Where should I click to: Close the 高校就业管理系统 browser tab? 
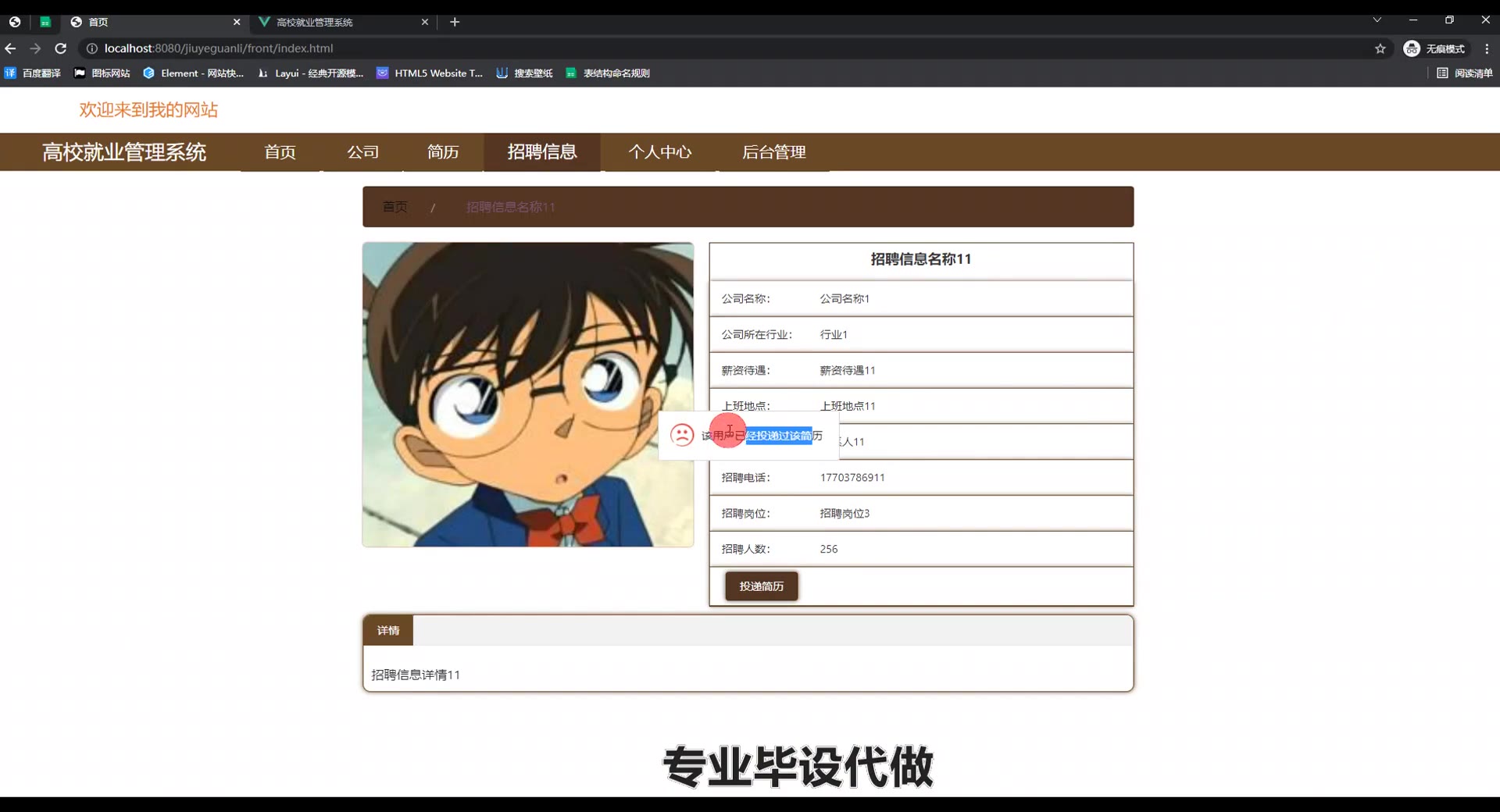pyautogui.click(x=425, y=22)
